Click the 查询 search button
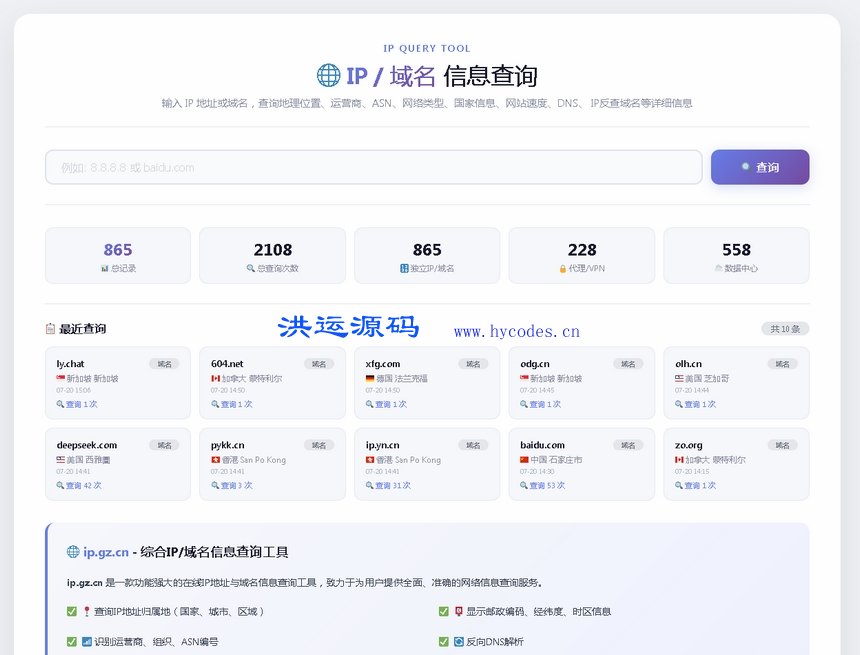This screenshot has width=860, height=655. [x=760, y=167]
